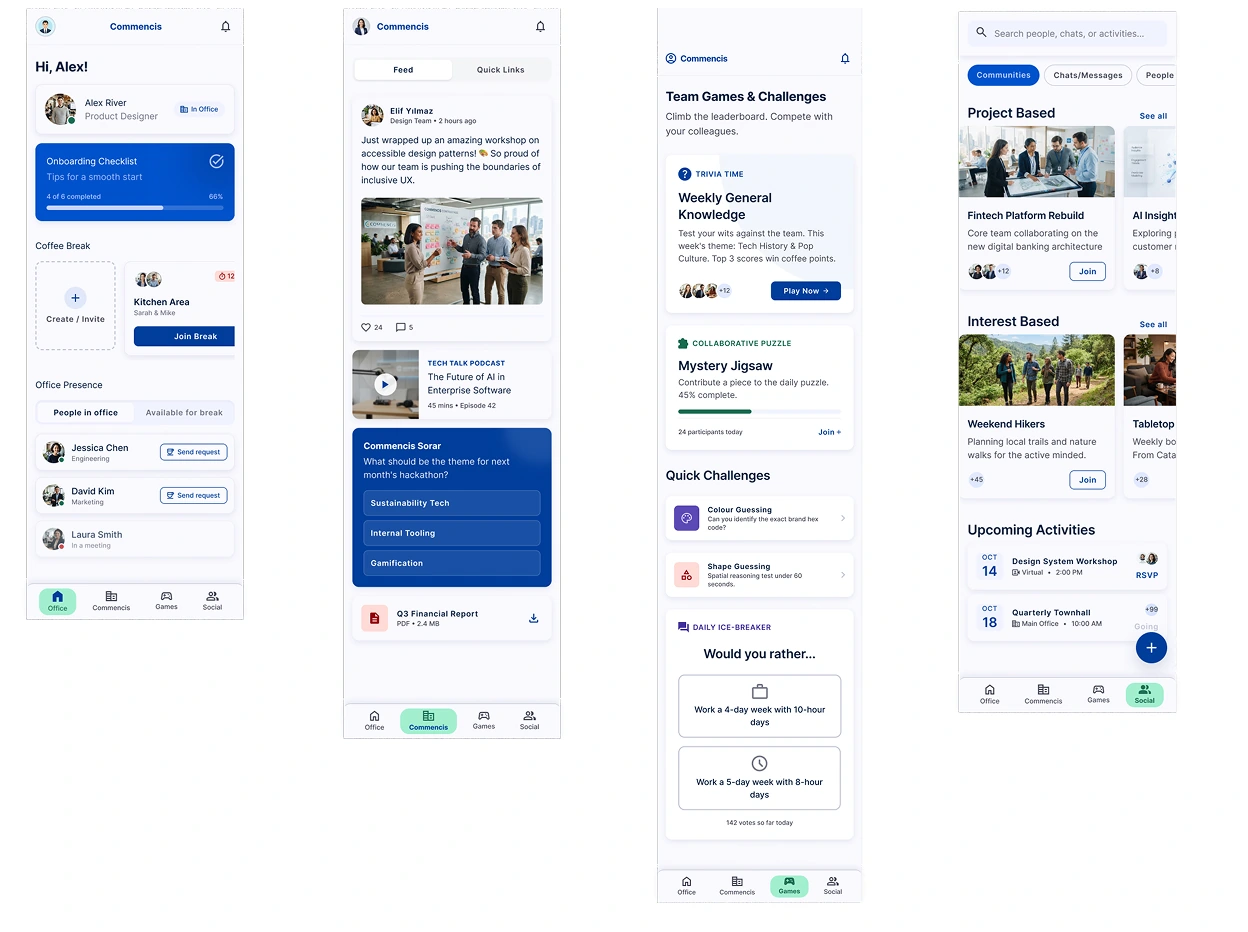Choose Work a 4-day week option
The height and width of the screenshot is (932, 1248).
[x=760, y=706]
